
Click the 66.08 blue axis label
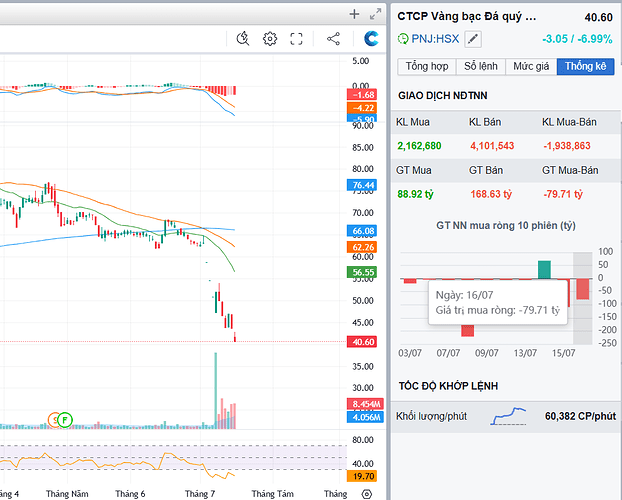tap(362, 231)
